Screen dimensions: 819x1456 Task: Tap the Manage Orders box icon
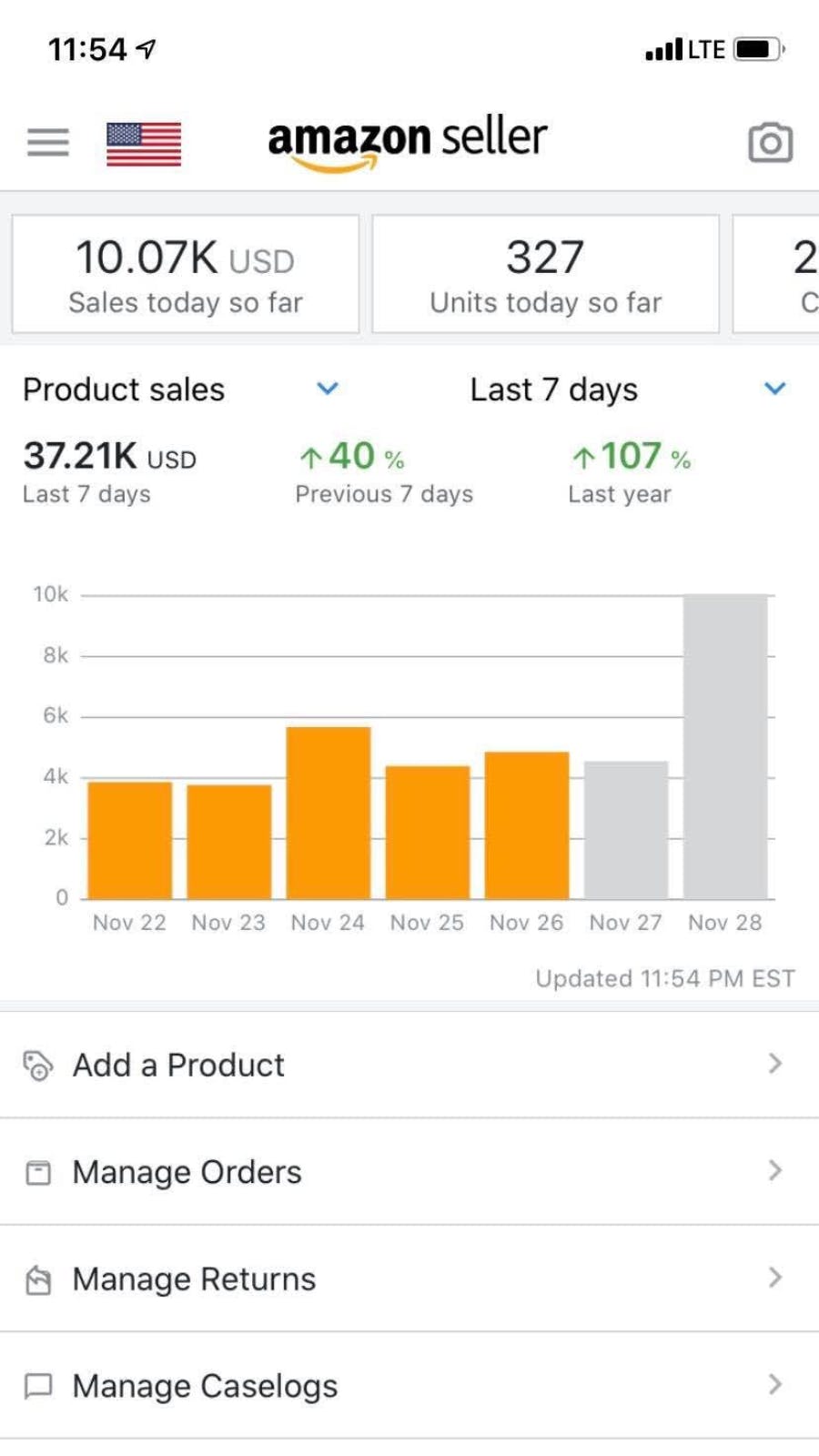(38, 1172)
